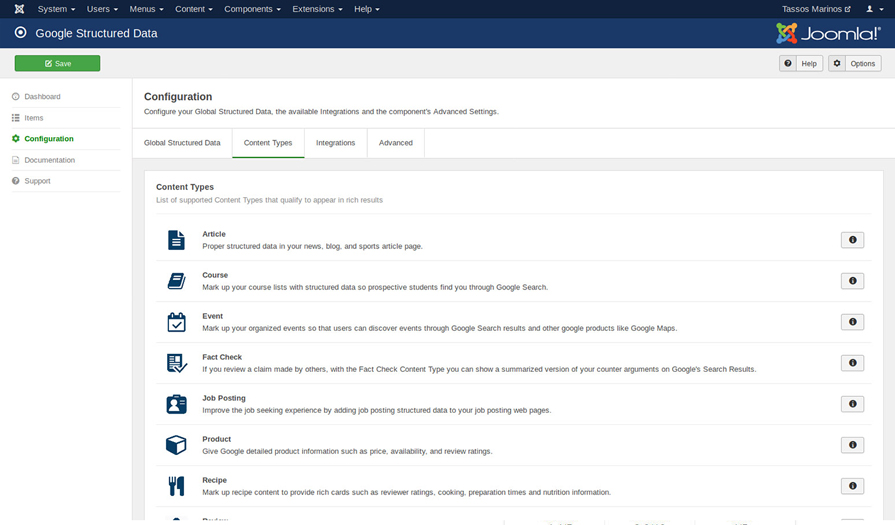Click the Options gear icon button

[837, 63]
